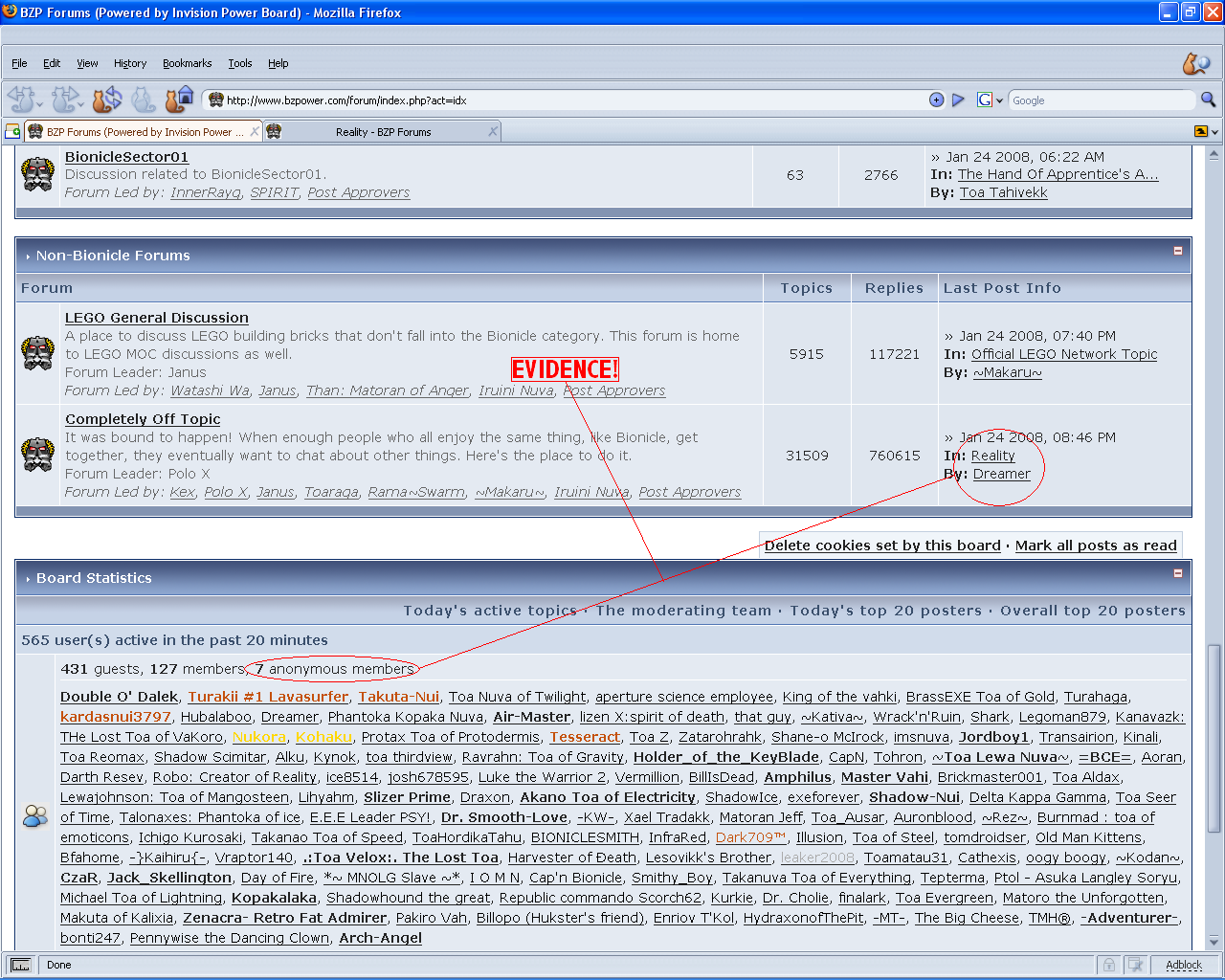The image size is (1225, 980).
Task: Open the History menu
Action: click(x=130, y=63)
